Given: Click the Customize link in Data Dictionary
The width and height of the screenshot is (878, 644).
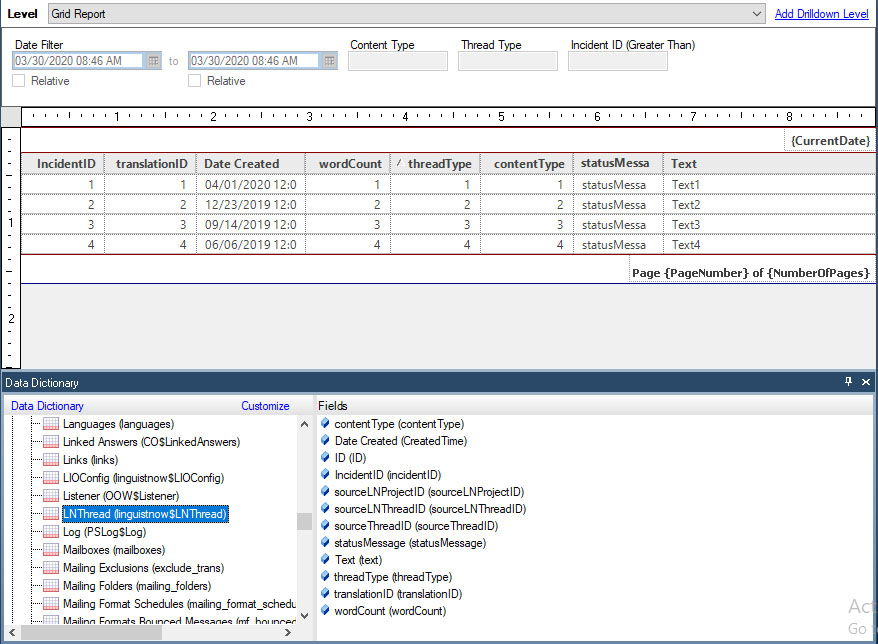Looking at the screenshot, I should click(265, 406).
